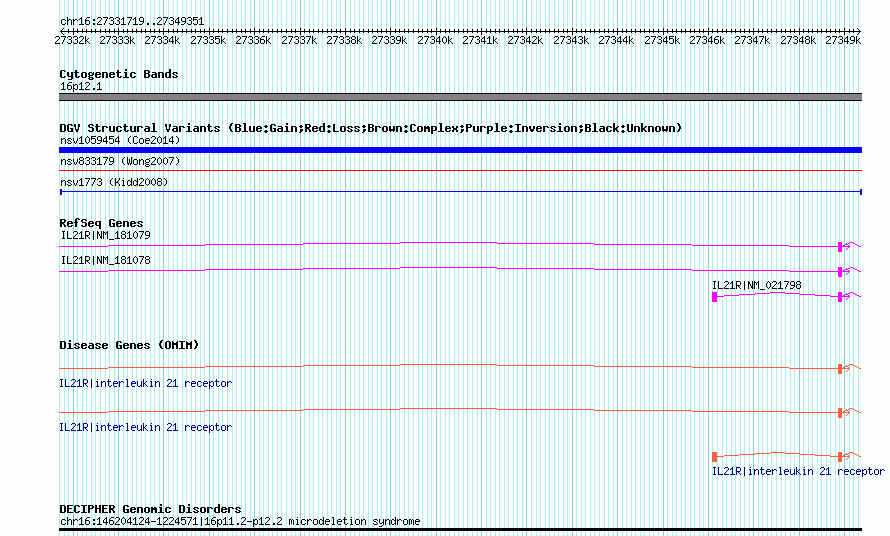This screenshot has width=890, height=536.
Task: Click the 27343k ruler position
Action: [x=571, y=40]
